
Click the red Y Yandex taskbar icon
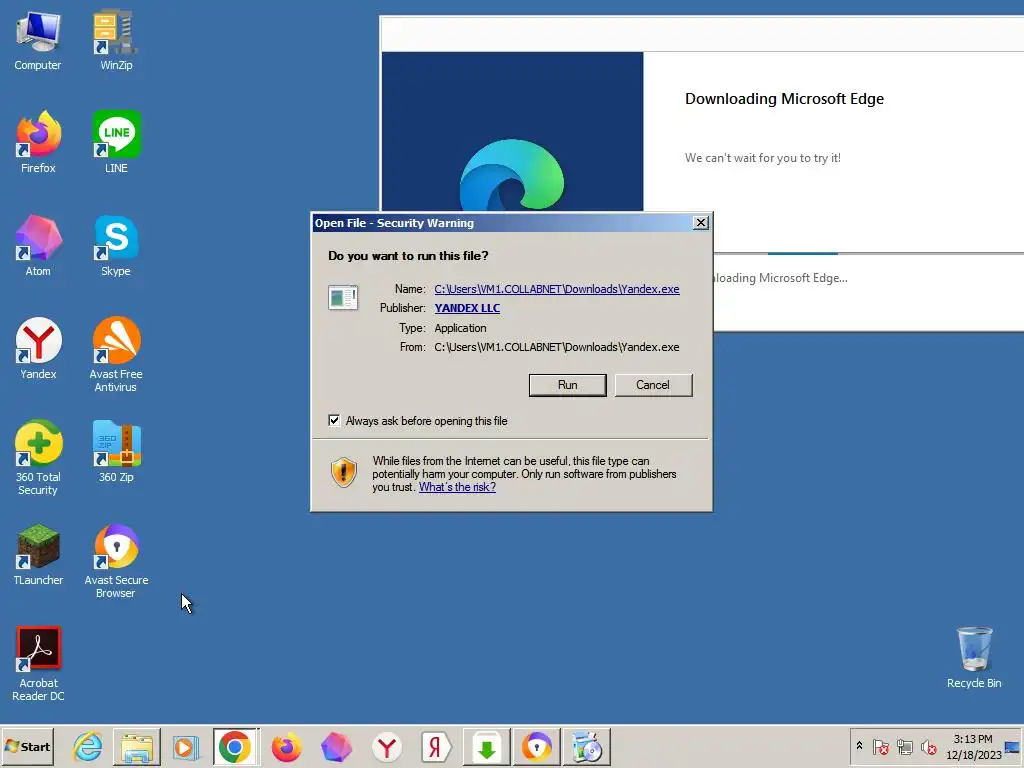387,746
